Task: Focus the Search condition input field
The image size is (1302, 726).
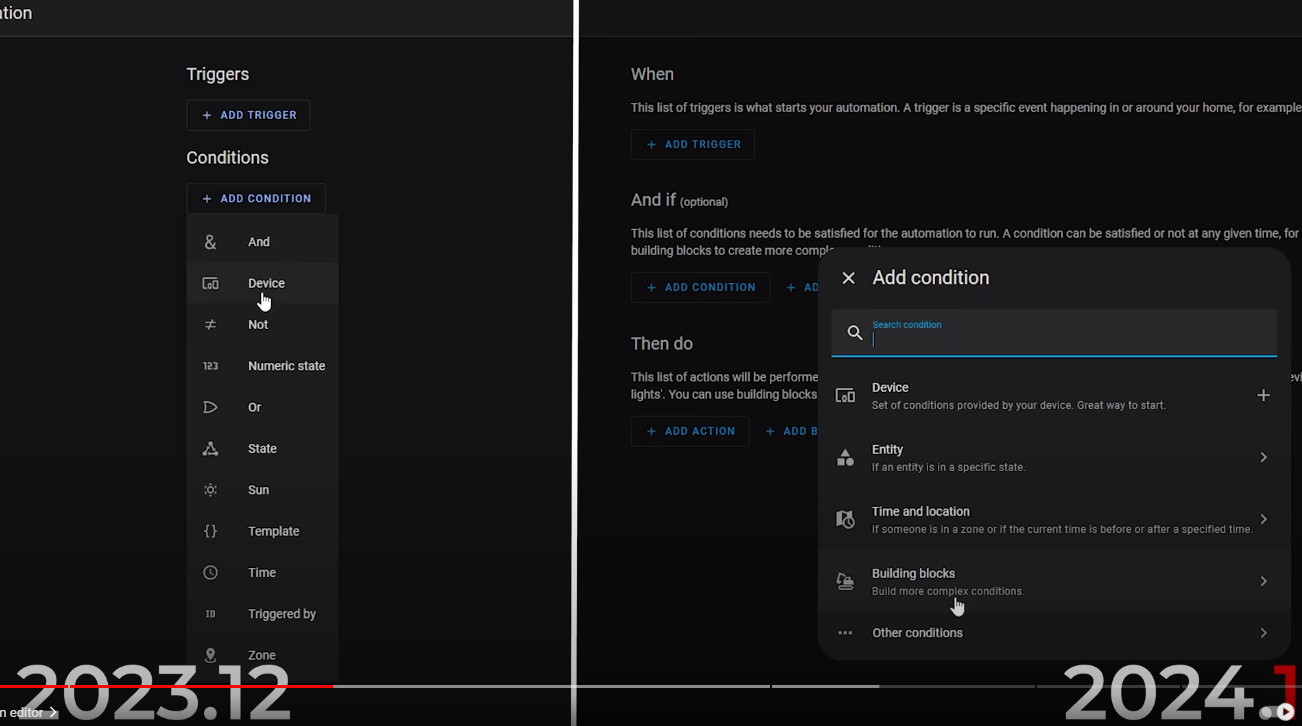Action: point(1054,333)
